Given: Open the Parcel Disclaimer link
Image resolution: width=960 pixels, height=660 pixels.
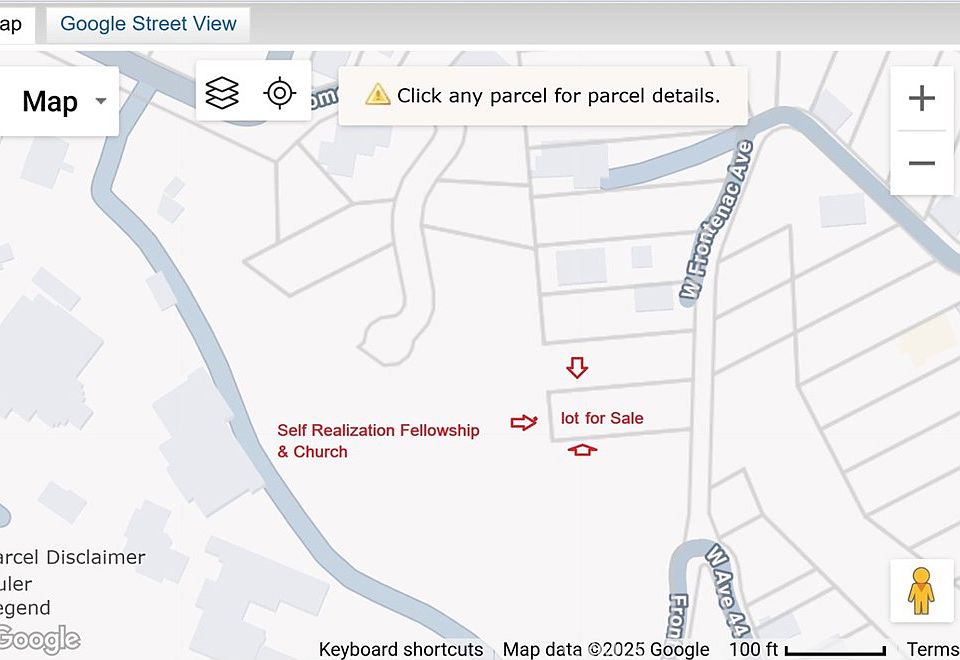Looking at the screenshot, I should (72, 557).
